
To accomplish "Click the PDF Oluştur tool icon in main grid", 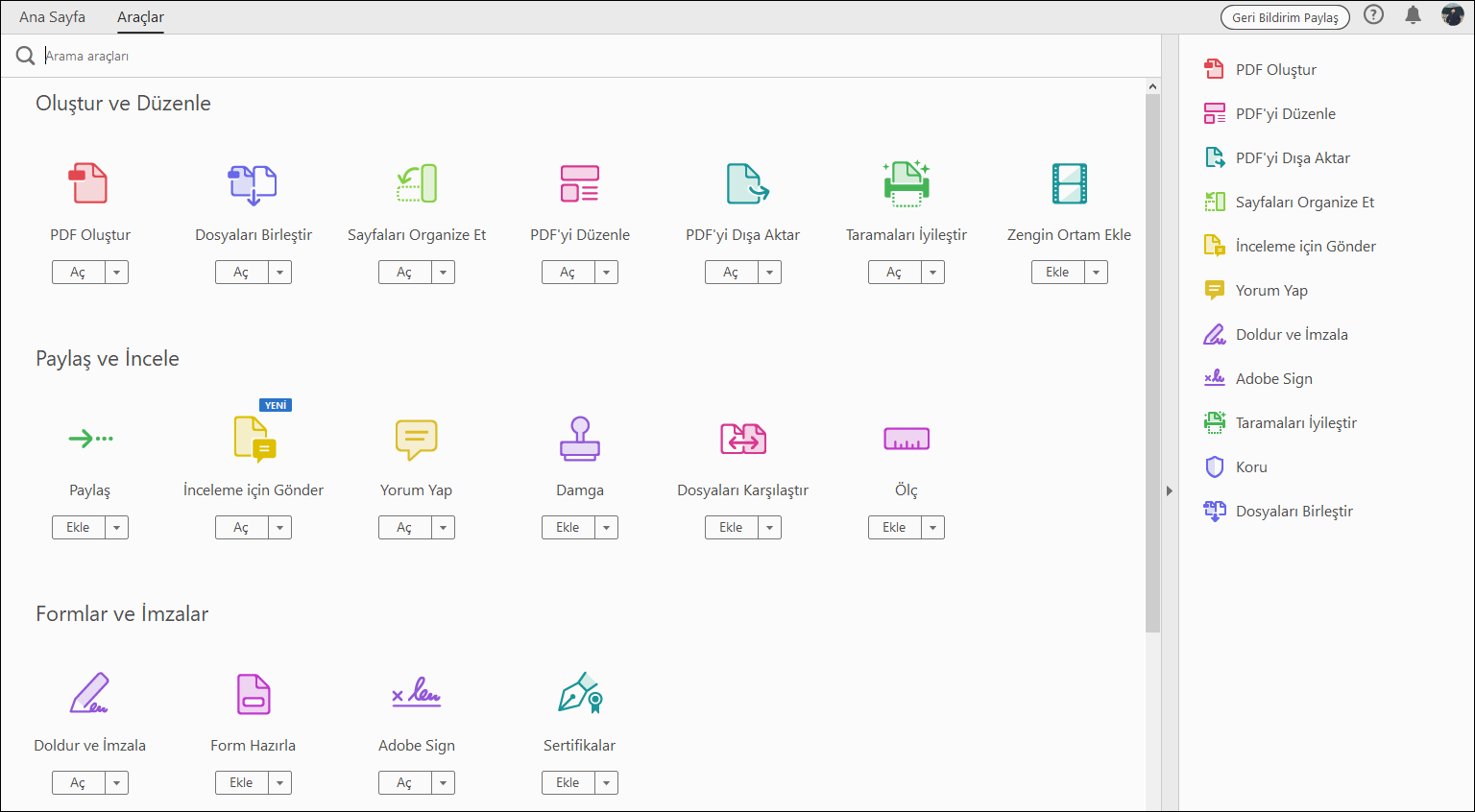I will coord(89,183).
